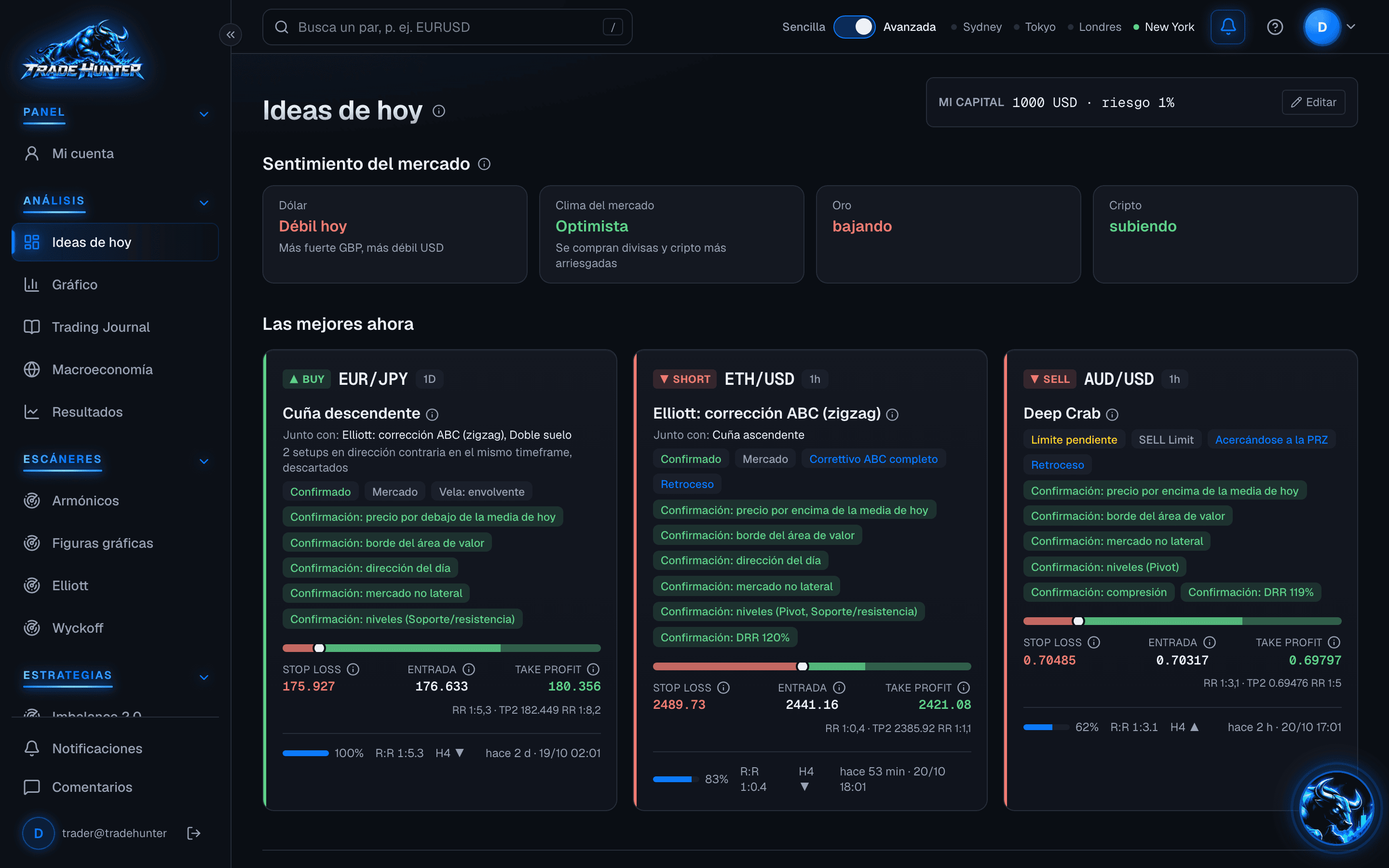Click the blue D profile avatar in the top bar

pos(1322,27)
